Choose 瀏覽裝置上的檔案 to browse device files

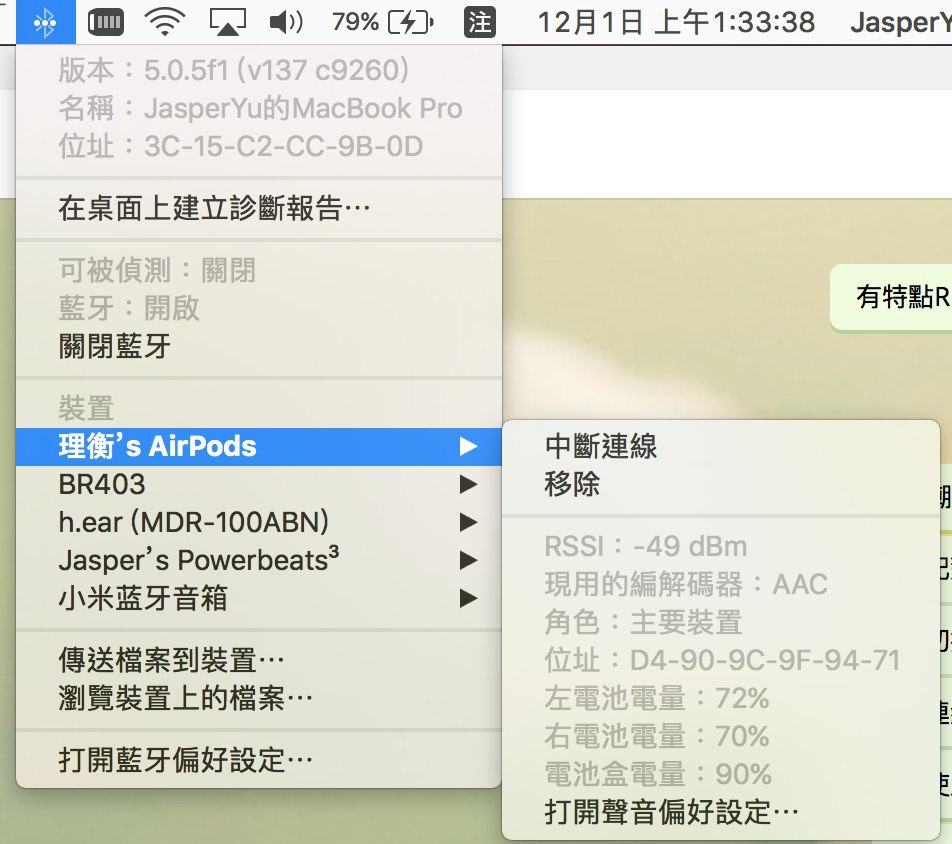tap(259, 698)
